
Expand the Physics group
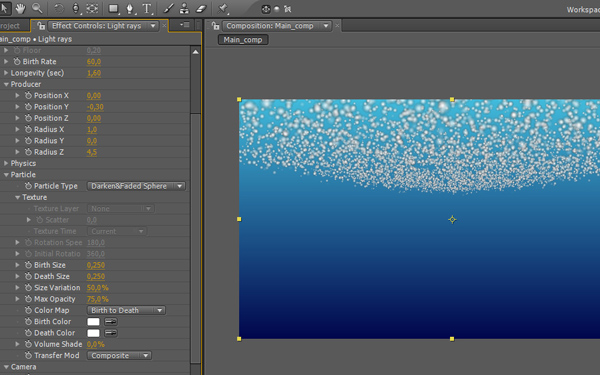click(6, 163)
